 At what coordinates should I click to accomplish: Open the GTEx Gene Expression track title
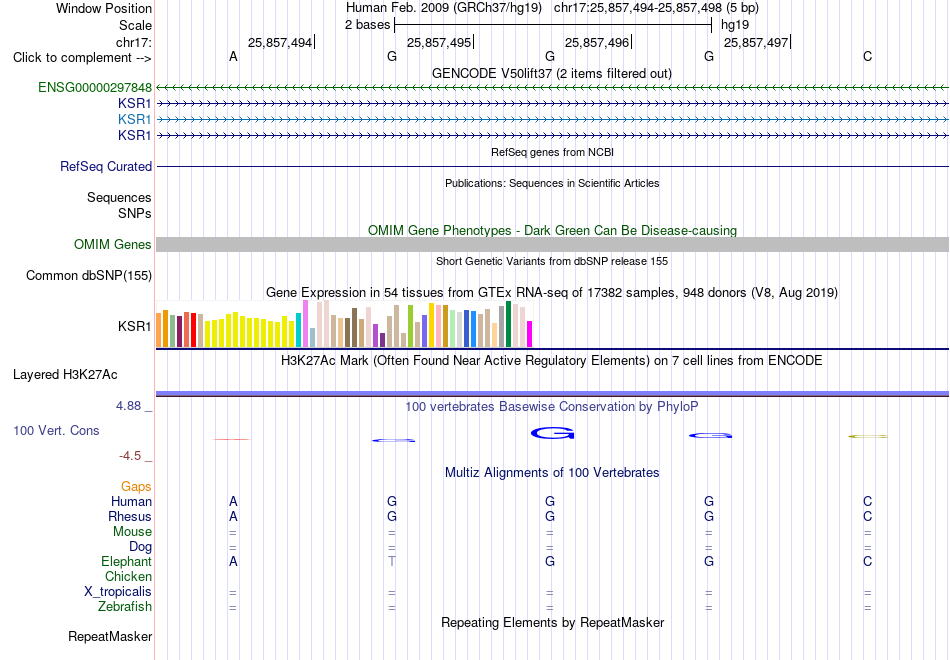point(552,293)
